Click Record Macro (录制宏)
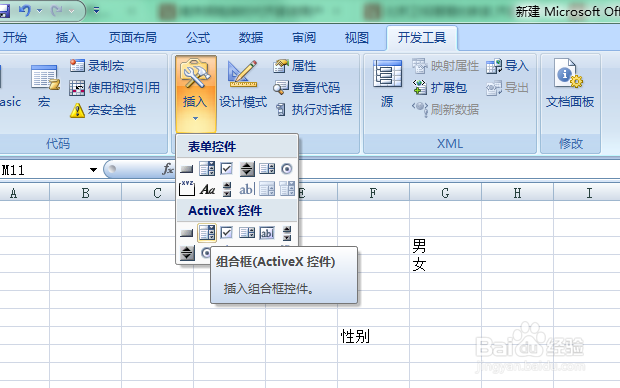The height and width of the screenshot is (388, 620). [97, 66]
